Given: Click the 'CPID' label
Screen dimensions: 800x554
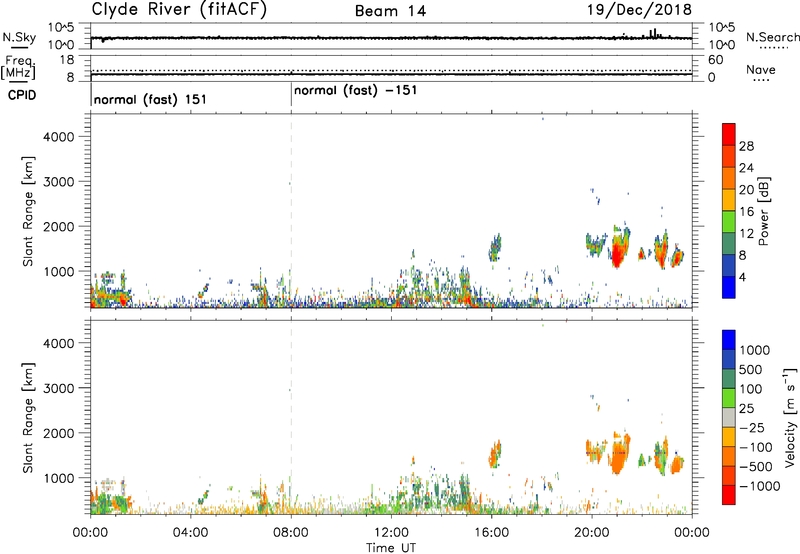Looking at the screenshot, I should click(x=22, y=95).
